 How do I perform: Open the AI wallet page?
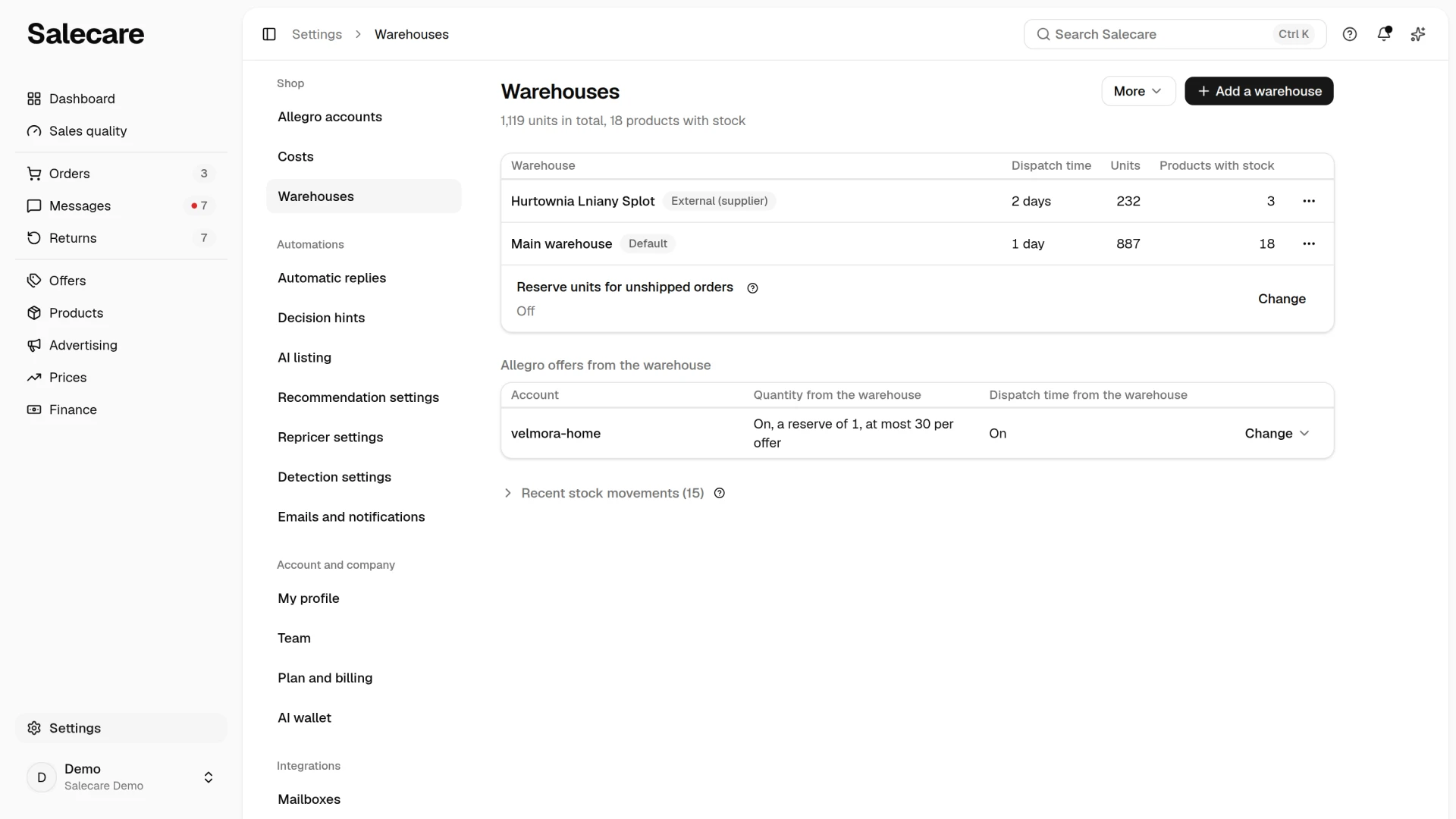pos(364,718)
